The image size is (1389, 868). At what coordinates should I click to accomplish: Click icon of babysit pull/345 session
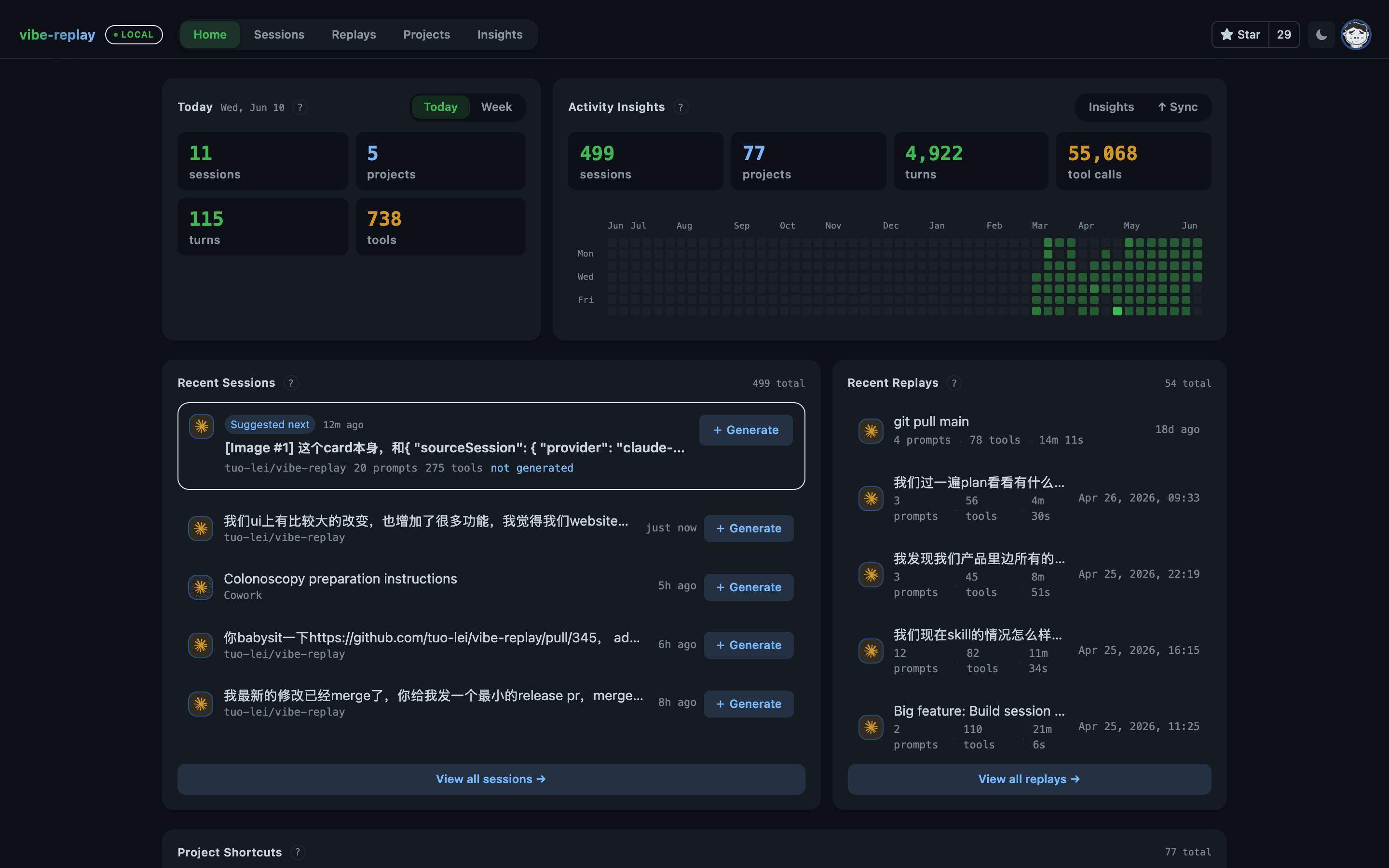click(201, 645)
